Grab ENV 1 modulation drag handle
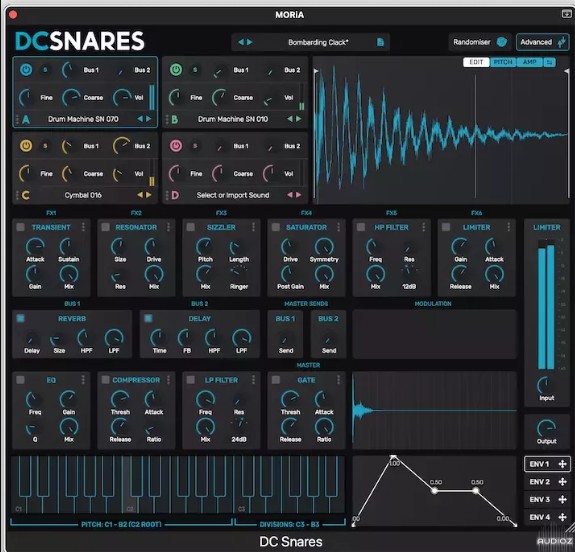Screen dimensions: 575x552 coord(562,464)
